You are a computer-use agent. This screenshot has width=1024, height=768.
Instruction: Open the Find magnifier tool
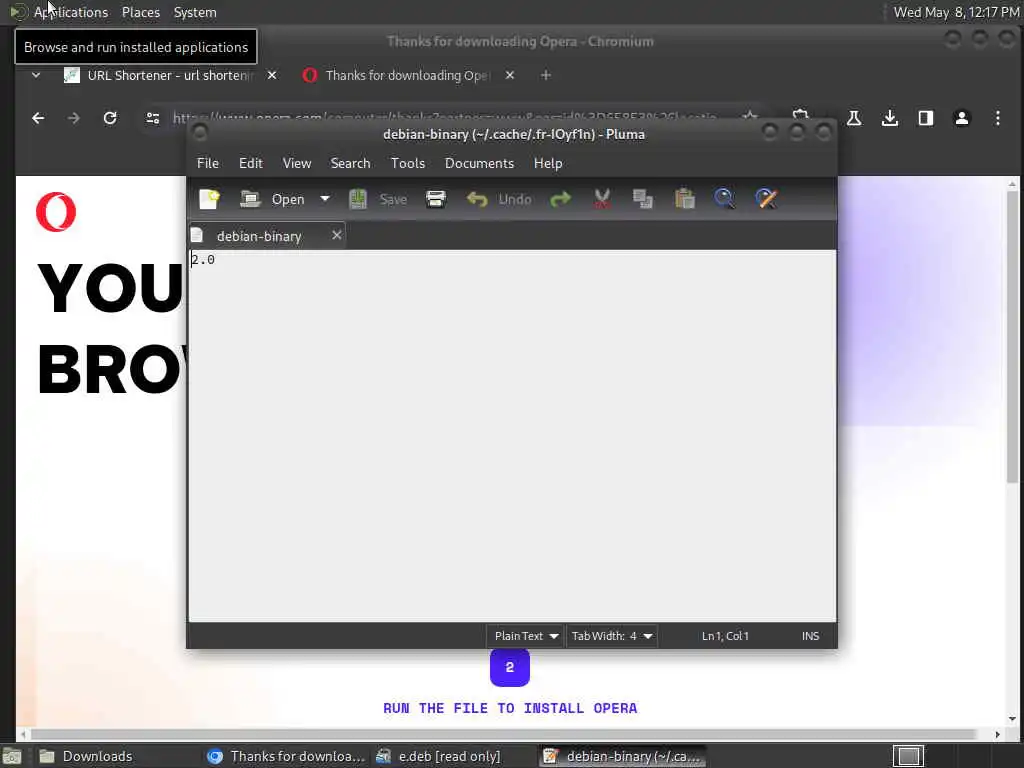(725, 199)
